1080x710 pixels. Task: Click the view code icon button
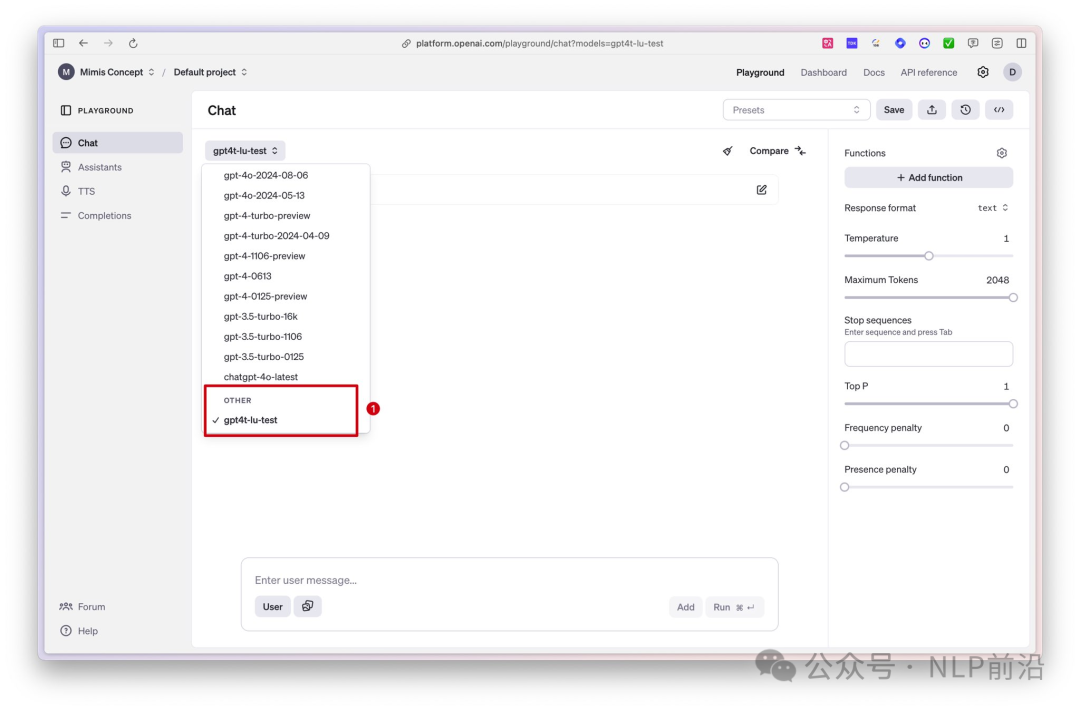pos(999,110)
